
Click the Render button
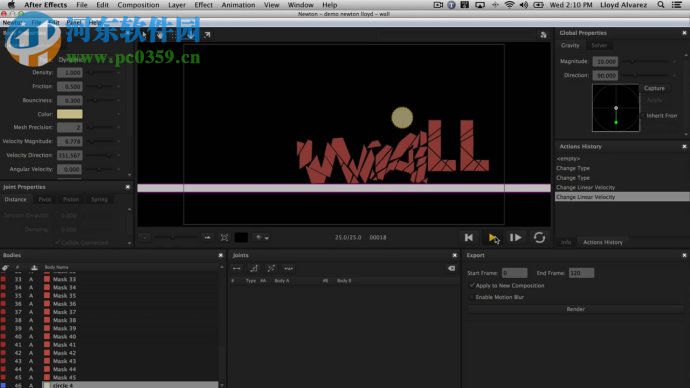[576, 309]
